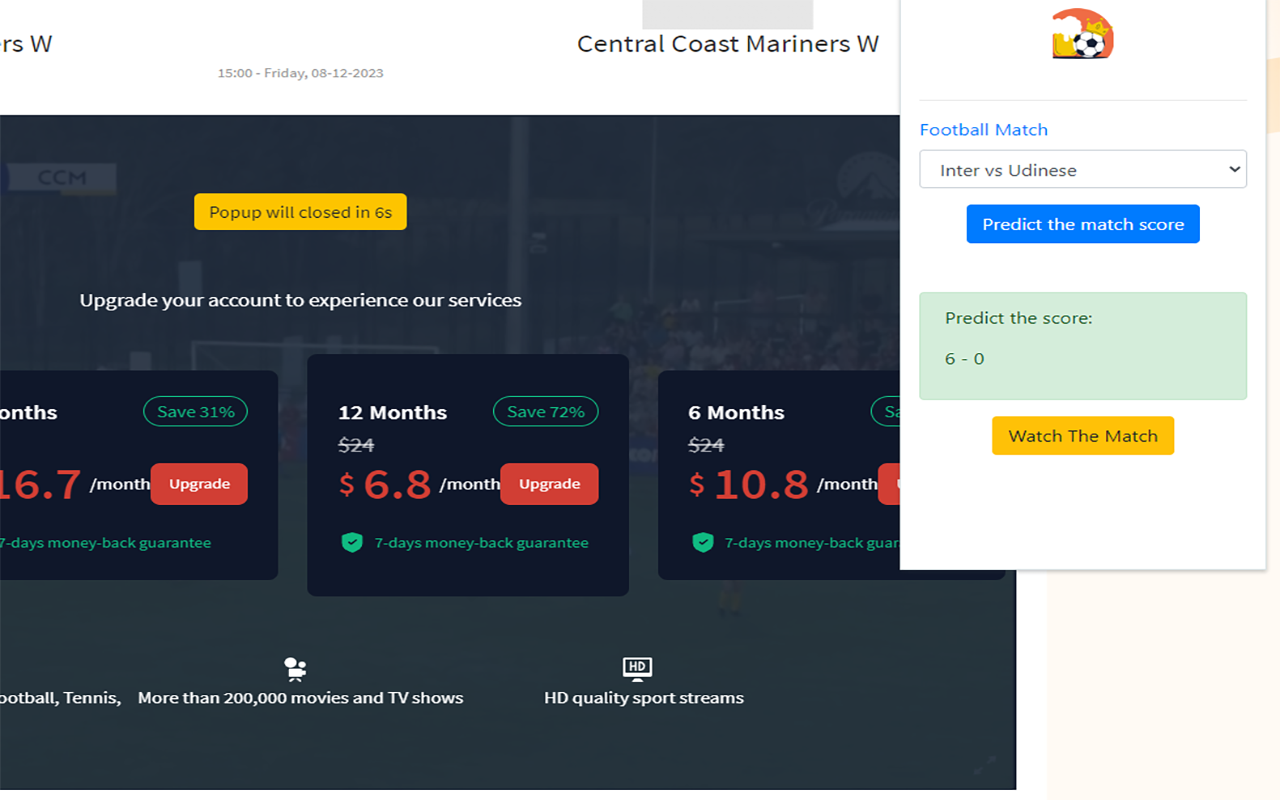Click the match time 15:00 Friday text
The image size is (1280, 800).
[300, 73]
